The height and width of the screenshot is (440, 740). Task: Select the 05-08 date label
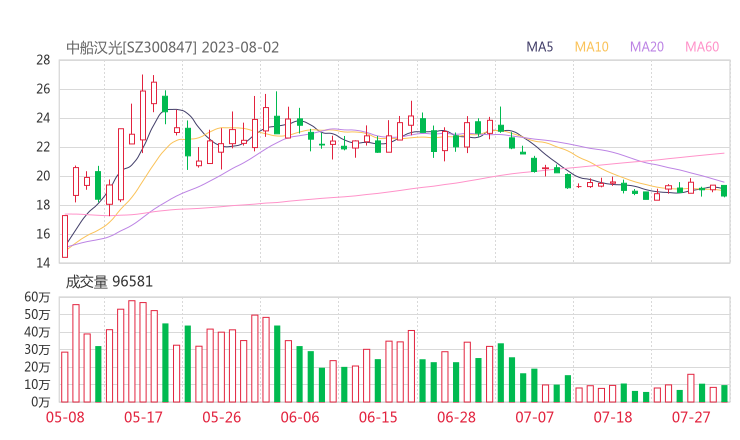[x=65, y=417]
